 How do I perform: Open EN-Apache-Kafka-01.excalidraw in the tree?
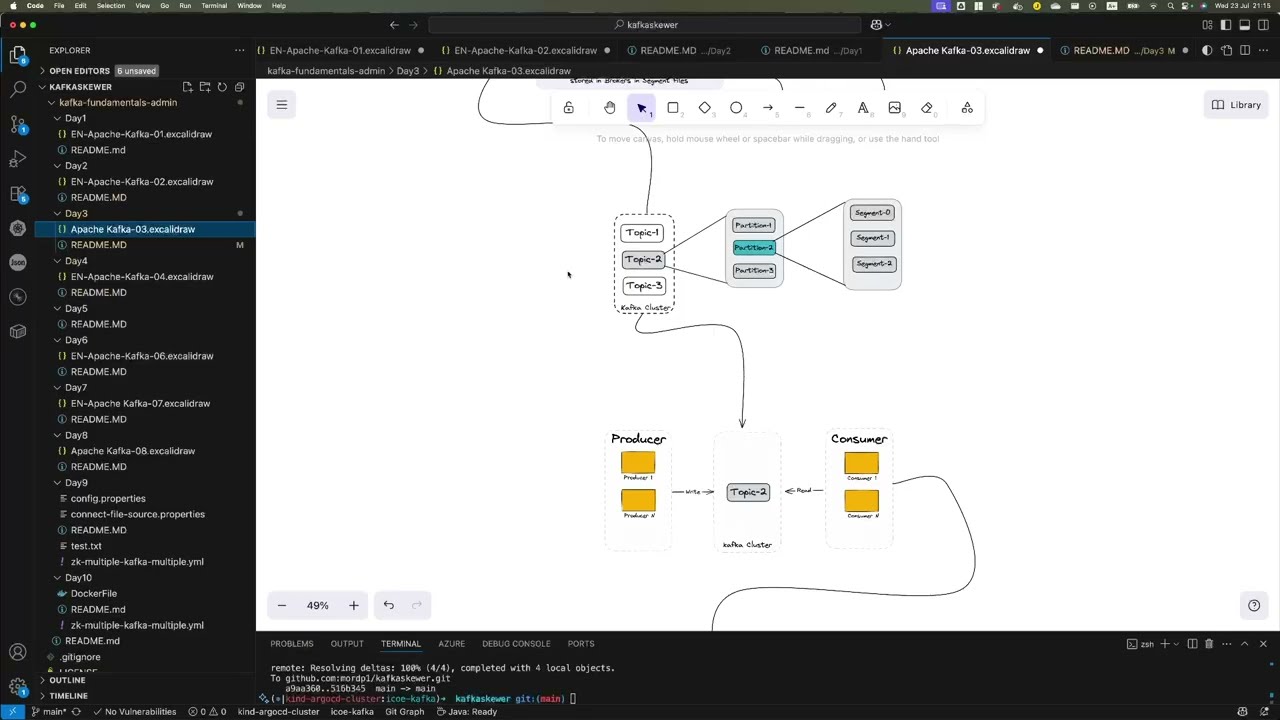tap(141, 134)
